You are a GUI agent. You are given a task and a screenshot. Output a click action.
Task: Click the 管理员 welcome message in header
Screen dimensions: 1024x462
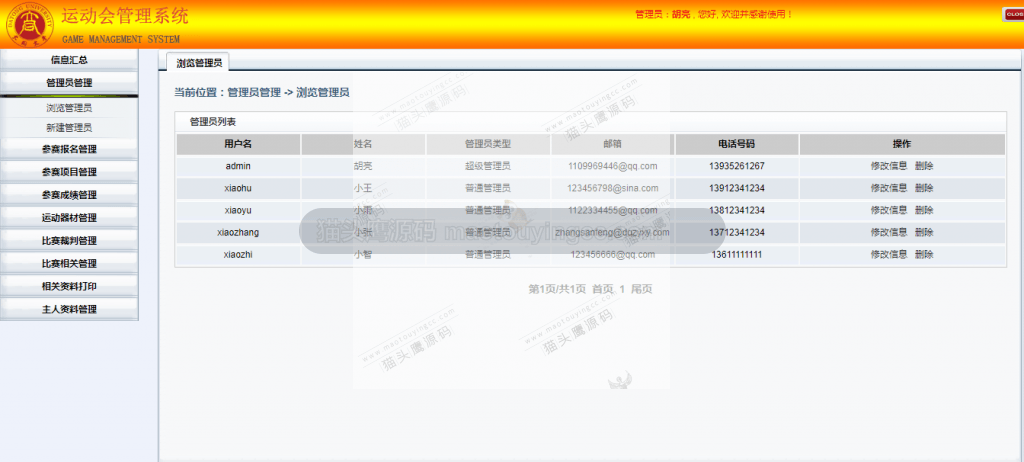713,14
